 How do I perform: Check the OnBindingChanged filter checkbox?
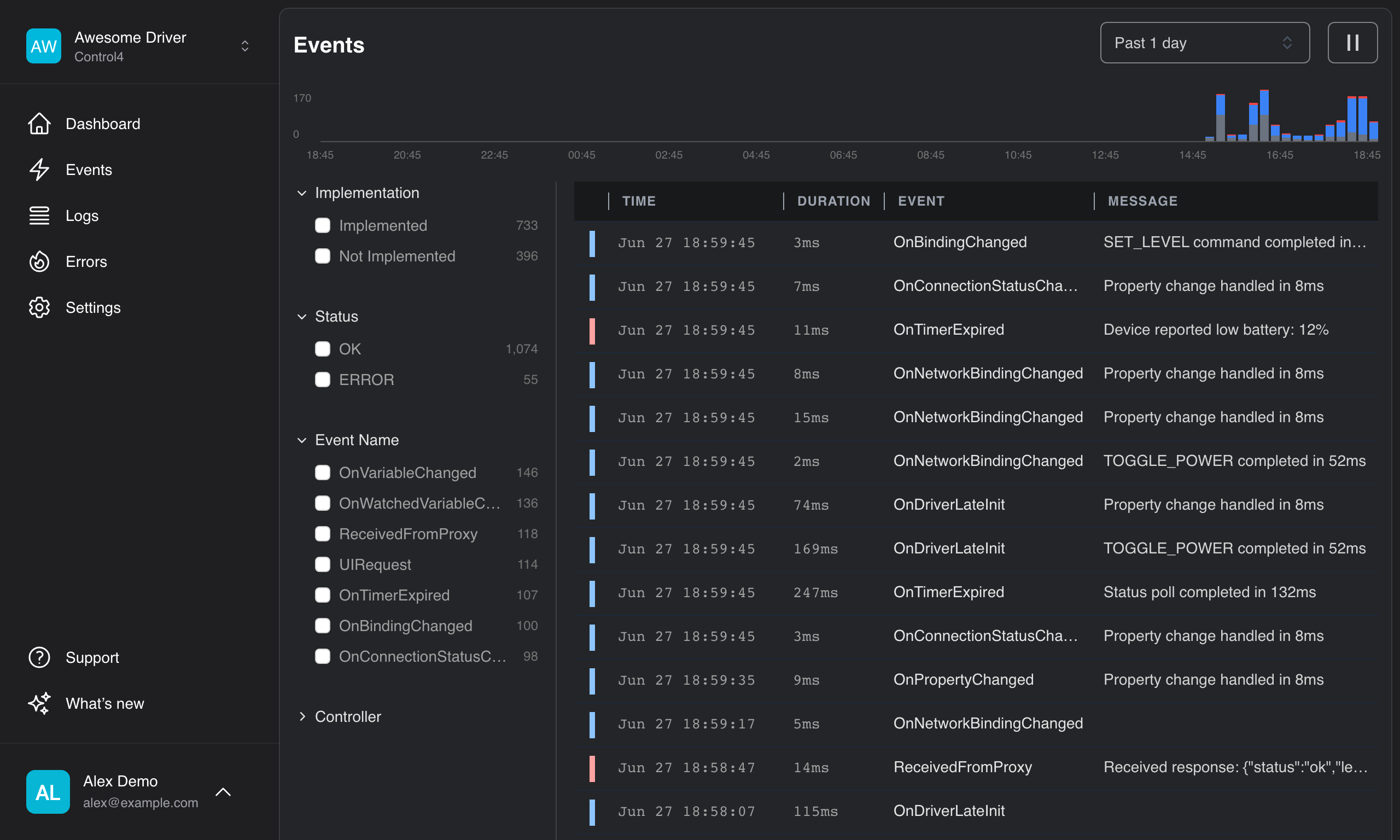[x=323, y=625]
